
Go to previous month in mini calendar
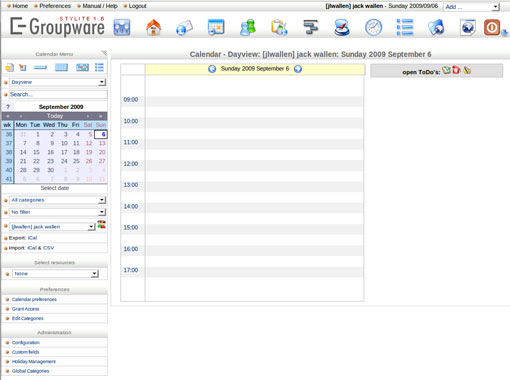click(x=21, y=116)
